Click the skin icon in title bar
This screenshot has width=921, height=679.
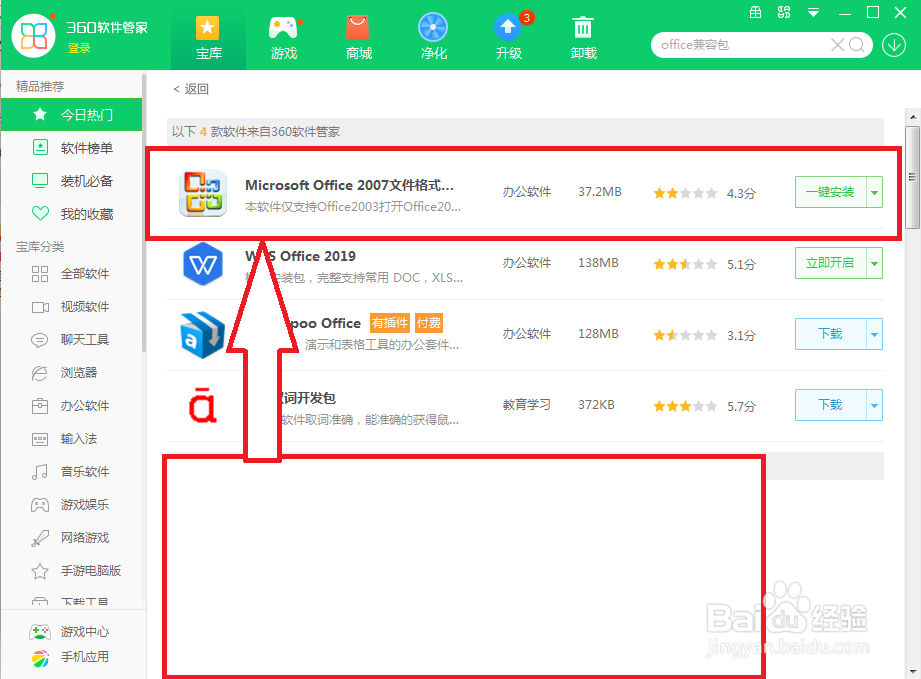tap(784, 12)
